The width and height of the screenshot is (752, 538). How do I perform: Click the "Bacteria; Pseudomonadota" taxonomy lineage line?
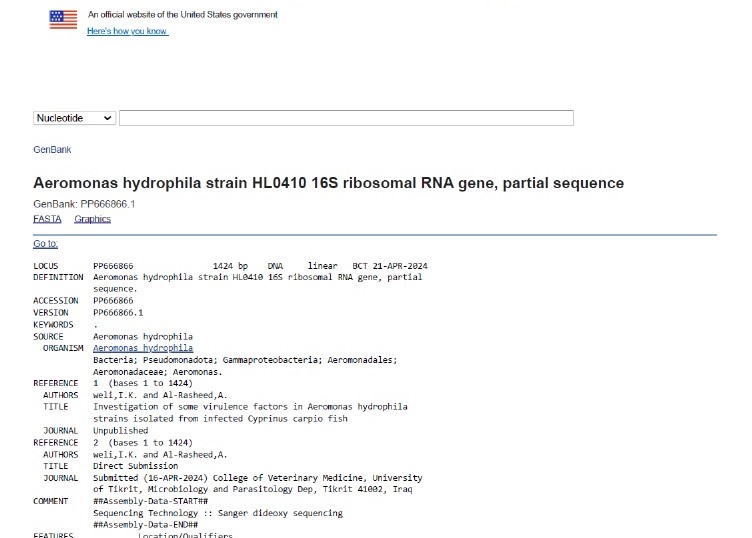pos(245,360)
